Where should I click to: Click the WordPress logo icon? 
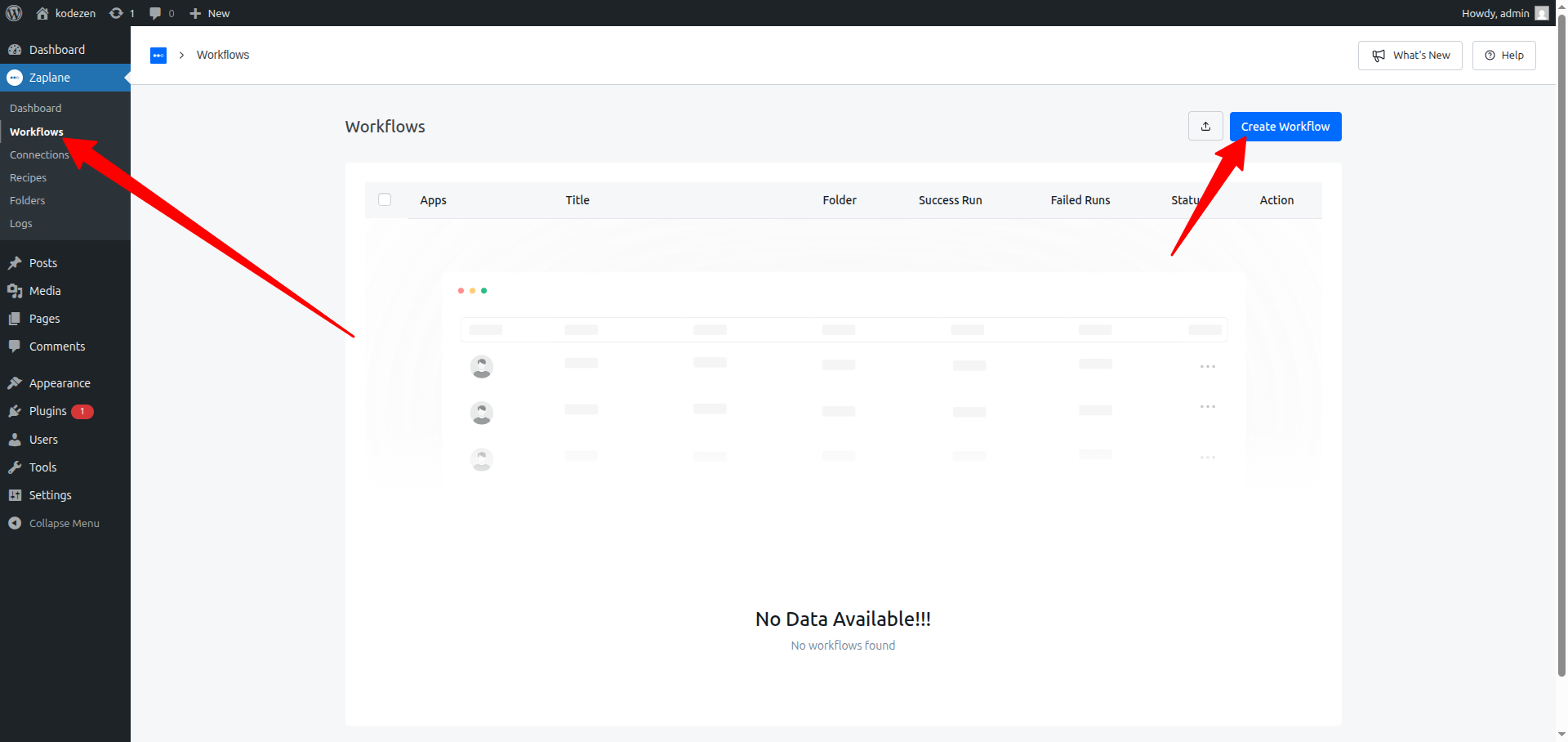pos(14,13)
